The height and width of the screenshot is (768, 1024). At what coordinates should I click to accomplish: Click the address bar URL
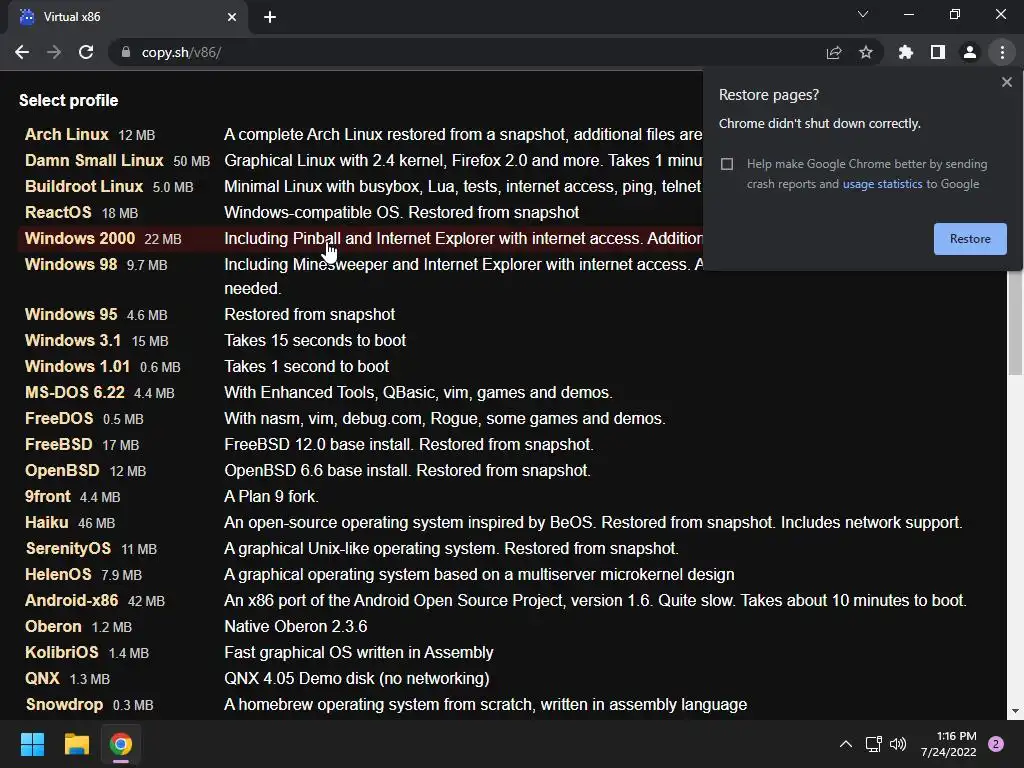(181, 52)
